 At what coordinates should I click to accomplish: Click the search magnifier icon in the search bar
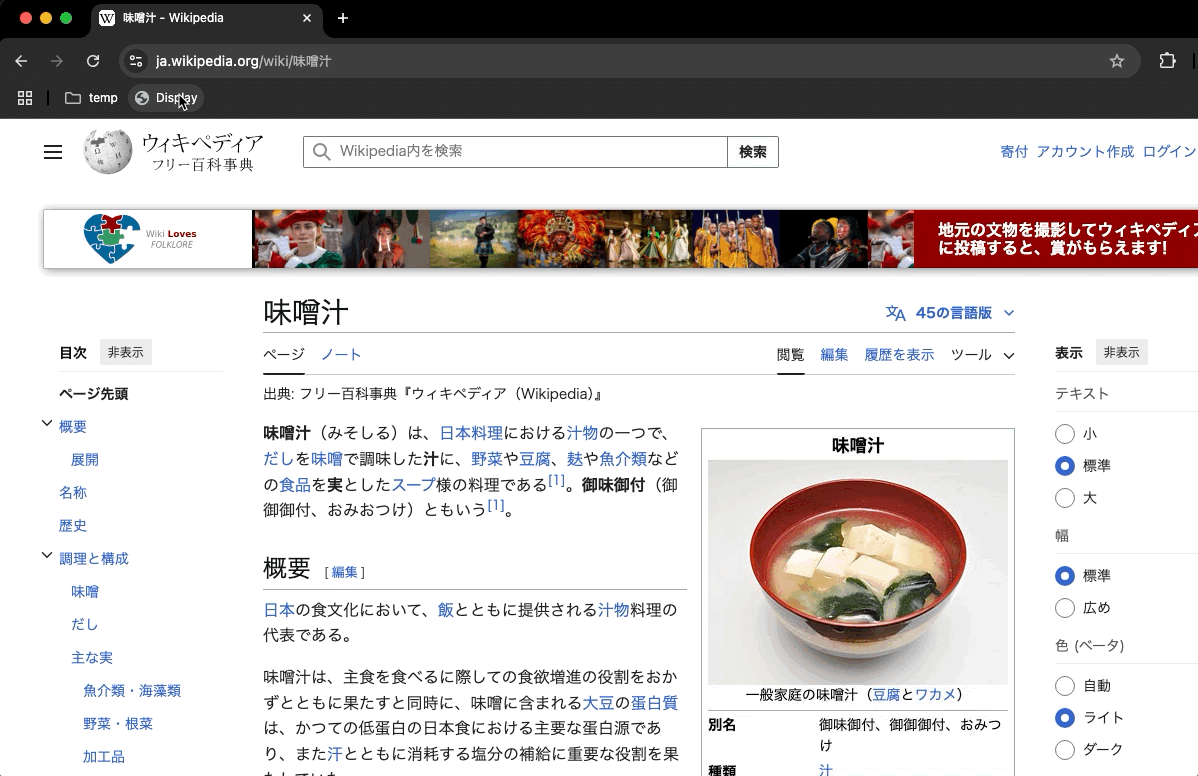[x=321, y=151]
